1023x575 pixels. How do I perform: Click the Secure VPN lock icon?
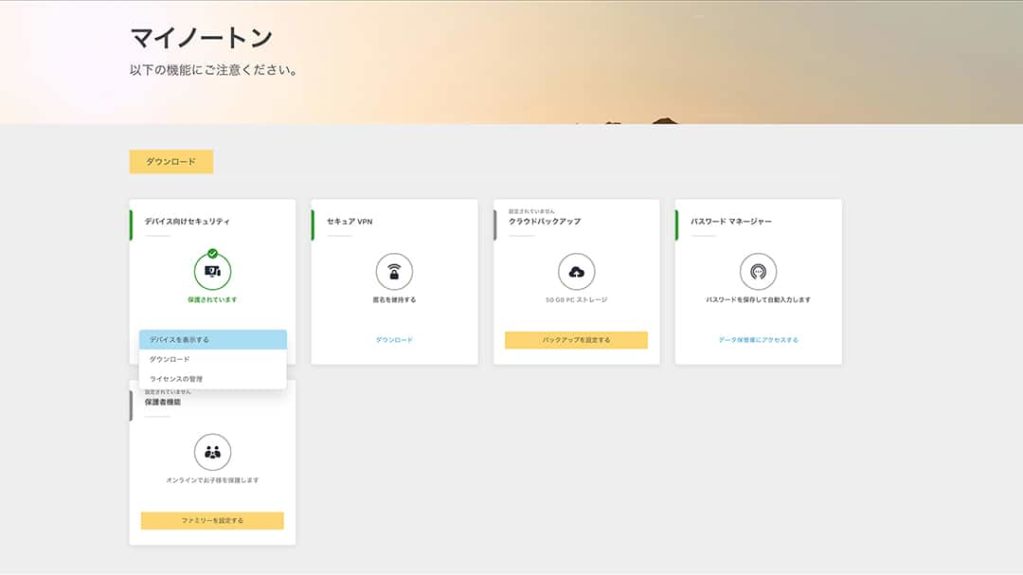[394, 271]
